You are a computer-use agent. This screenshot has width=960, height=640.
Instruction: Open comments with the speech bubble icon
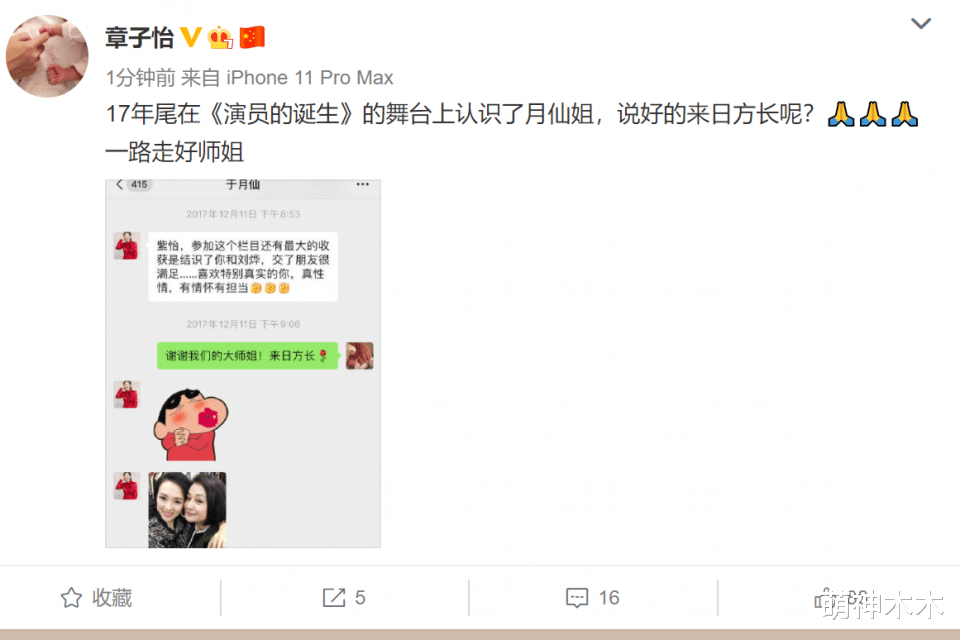point(577,598)
